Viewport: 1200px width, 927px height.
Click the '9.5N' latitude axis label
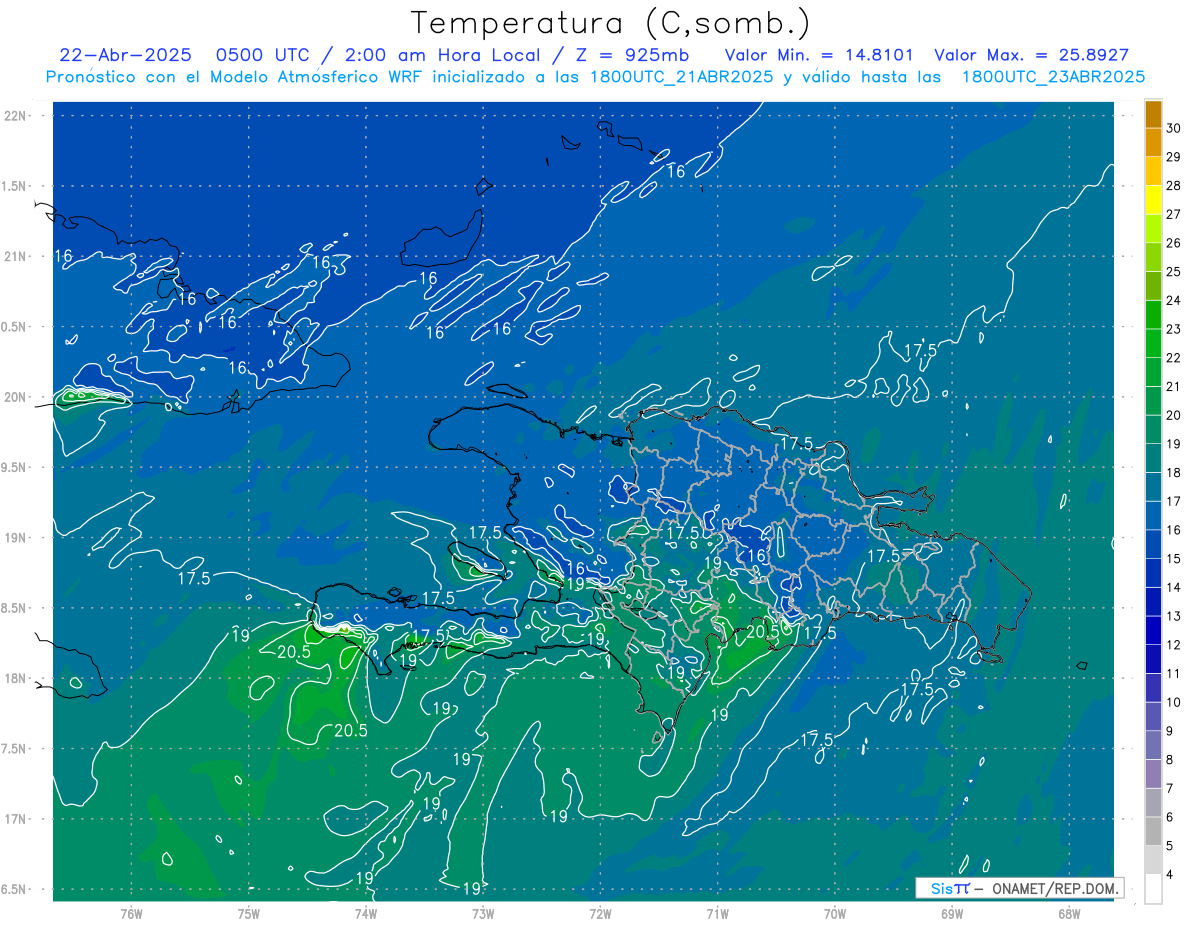click(15, 467)
